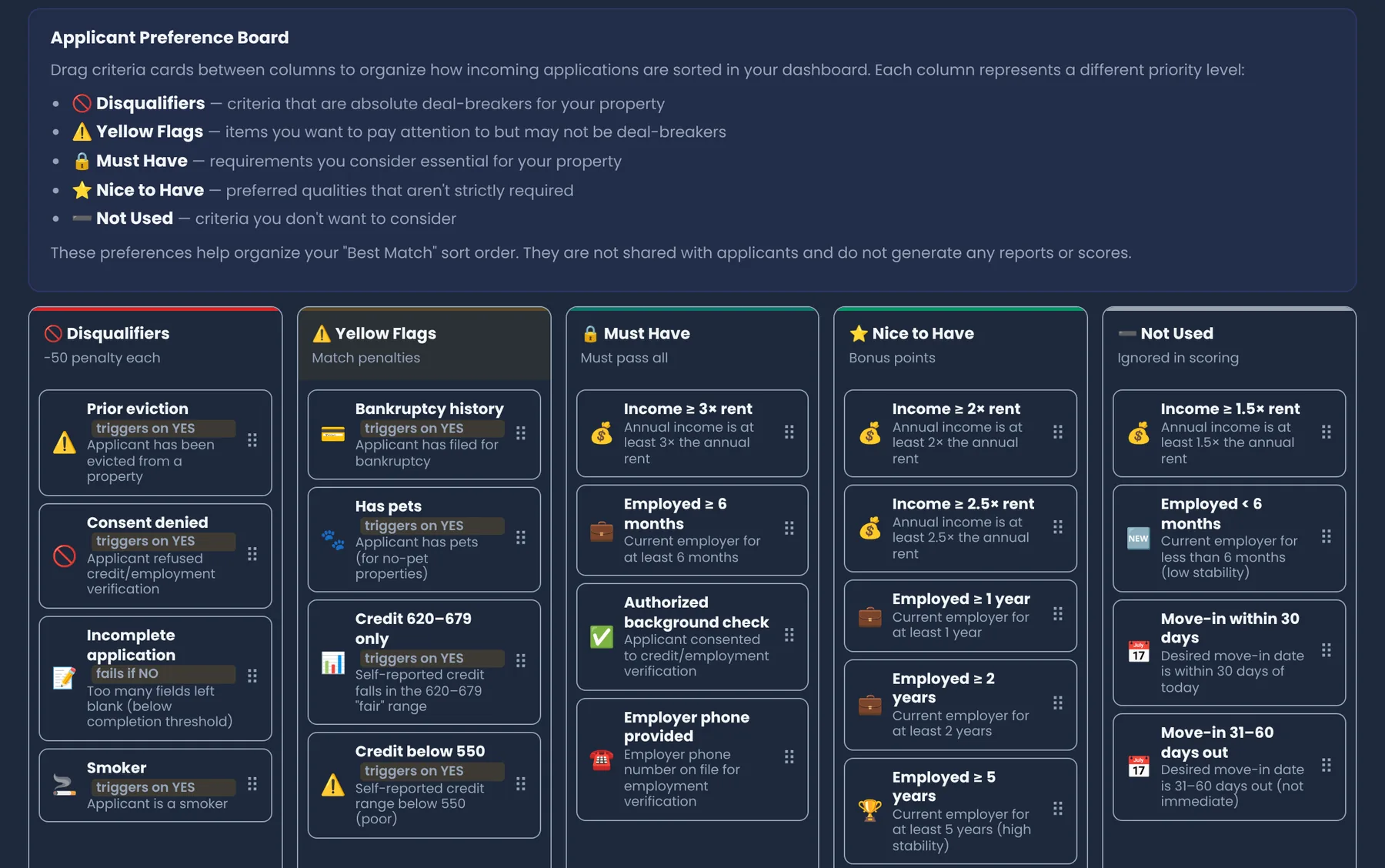1385x868 pixels.
Task: Click the money bag icon on Income ≥ 2.5× rent
Action: click(x=870, y=528)
